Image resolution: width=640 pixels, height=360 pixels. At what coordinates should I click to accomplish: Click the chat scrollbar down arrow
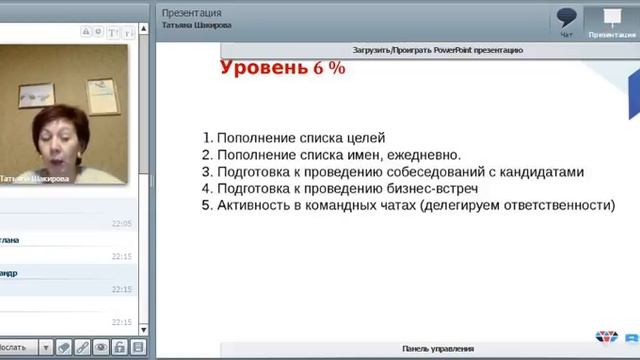pyautogui.click(x=144, y=329)
